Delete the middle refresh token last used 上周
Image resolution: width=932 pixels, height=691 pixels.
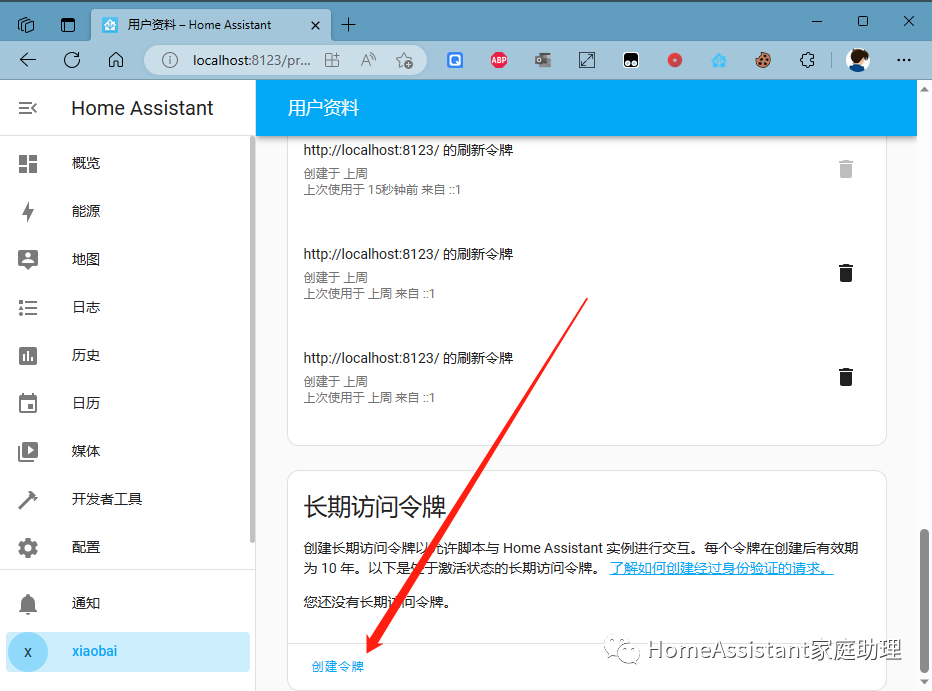[x=846, y=273]
